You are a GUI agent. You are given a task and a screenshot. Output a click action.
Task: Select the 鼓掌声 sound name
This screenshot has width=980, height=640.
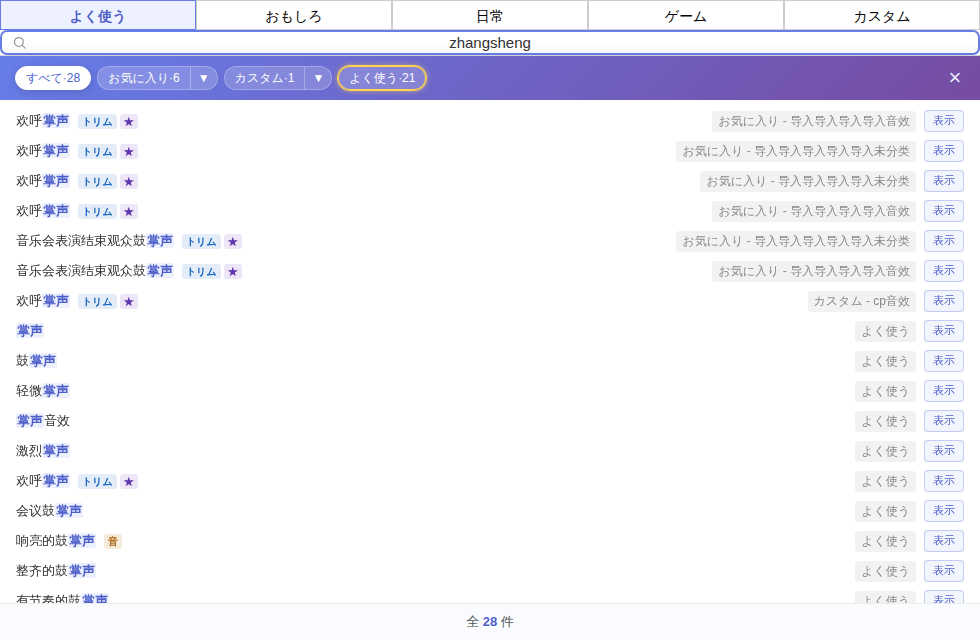pyautogui.click(x=36, y=361)
